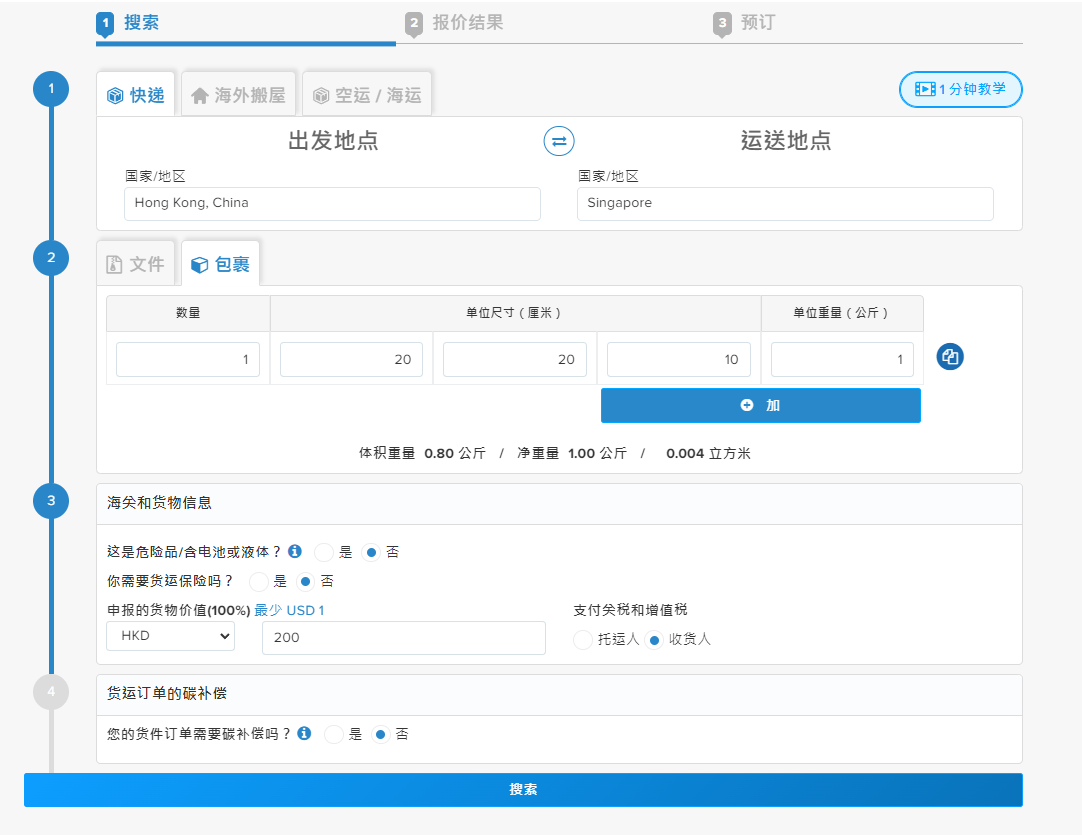Click the 单位尺寸（厘米）column header
The width and height of the screenshot is (1082, 835).
[515, 313]
